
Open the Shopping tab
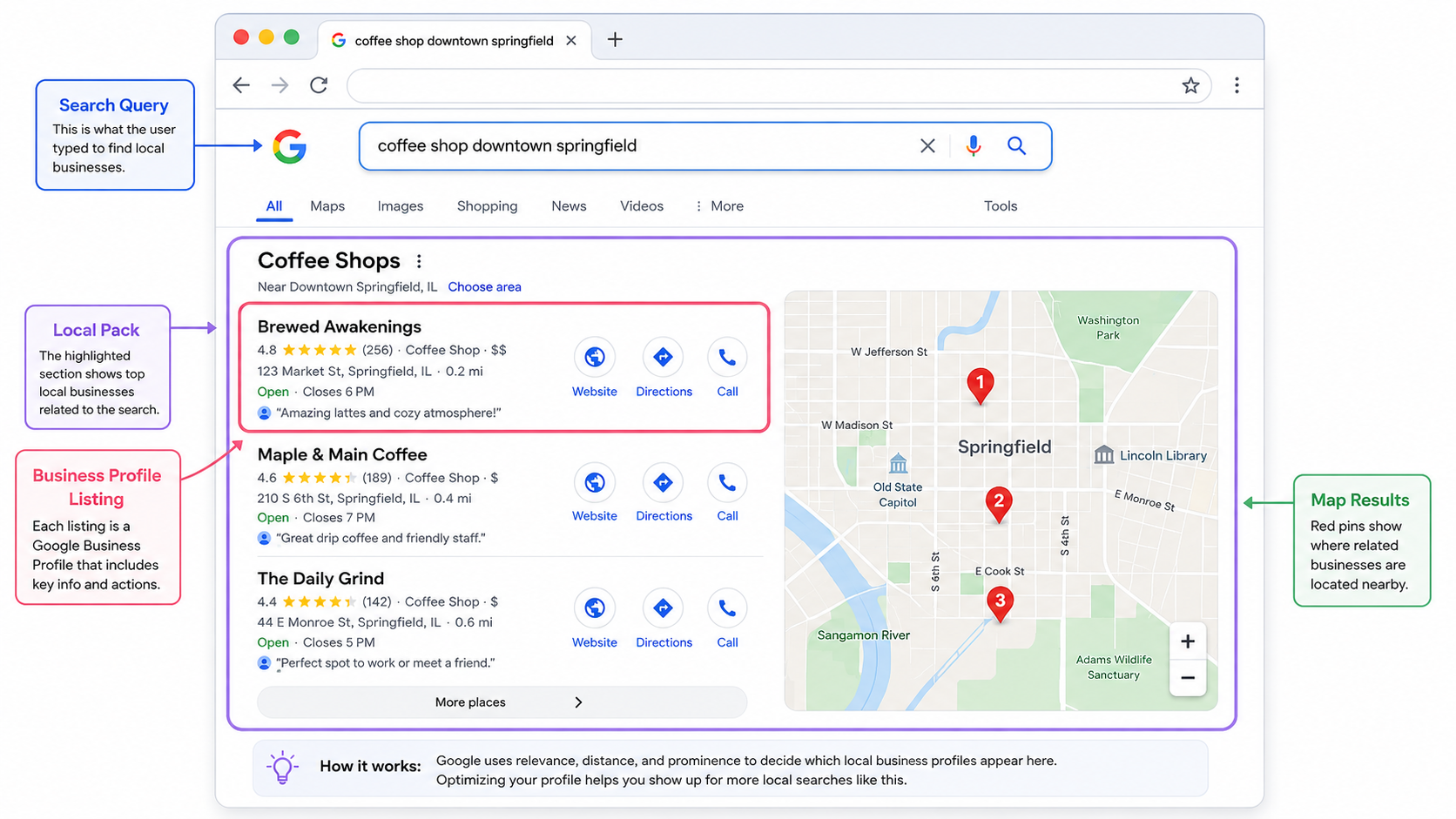(x=487, y=206)
